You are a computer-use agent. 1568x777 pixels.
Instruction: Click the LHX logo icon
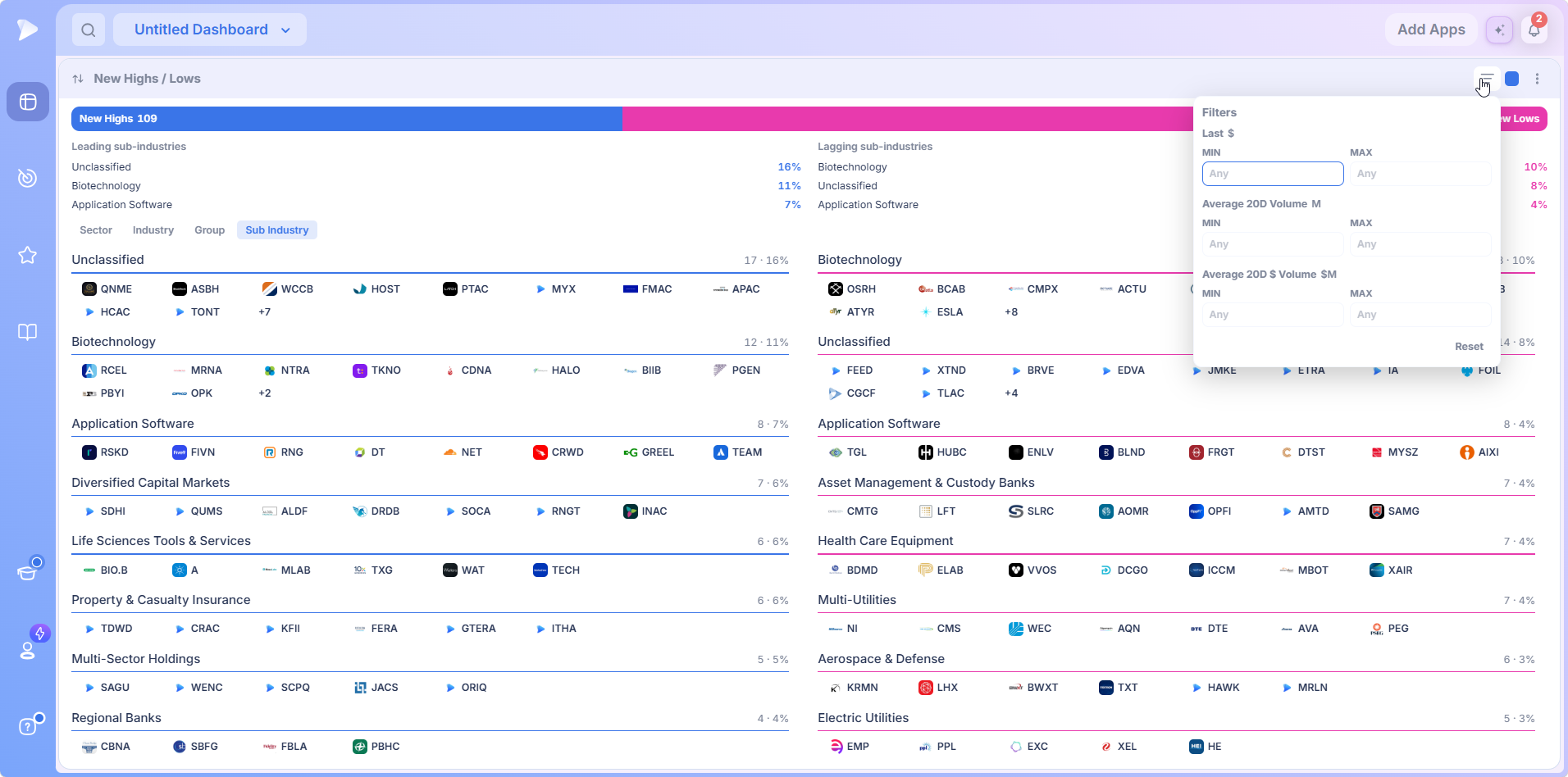926,688
